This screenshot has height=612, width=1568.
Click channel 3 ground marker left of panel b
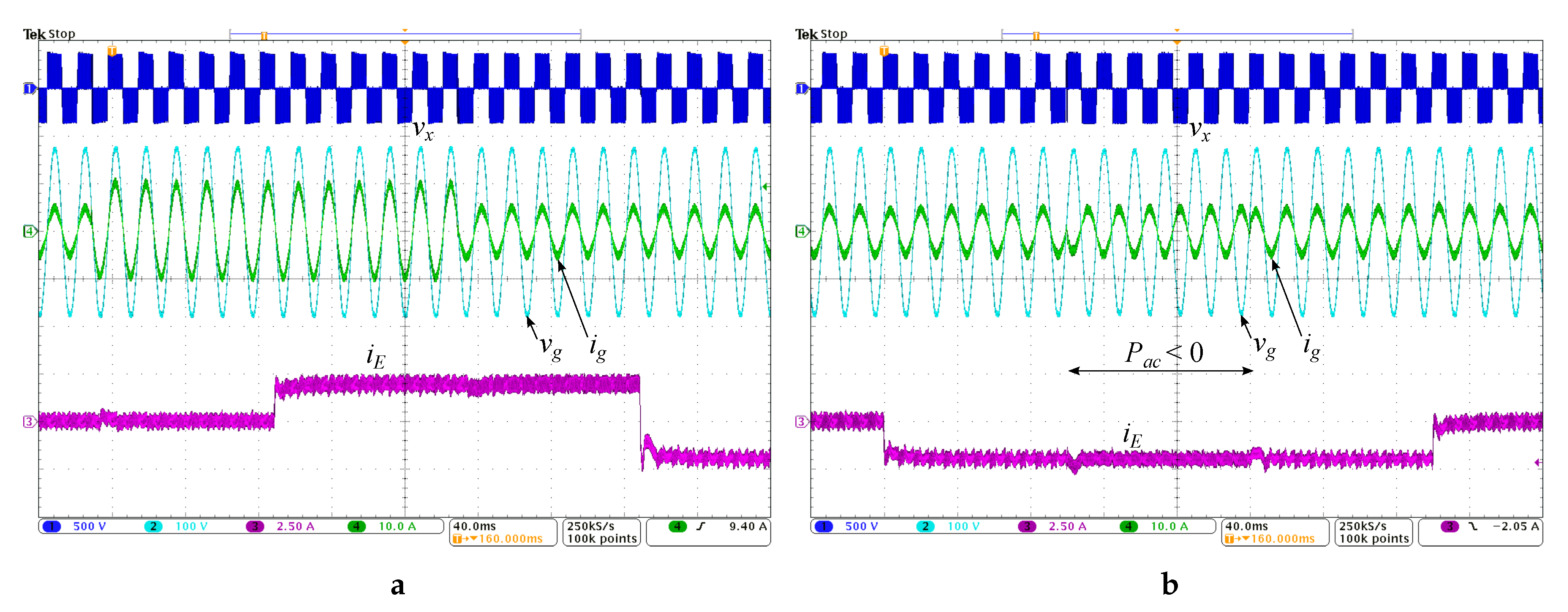click(802, 421)
